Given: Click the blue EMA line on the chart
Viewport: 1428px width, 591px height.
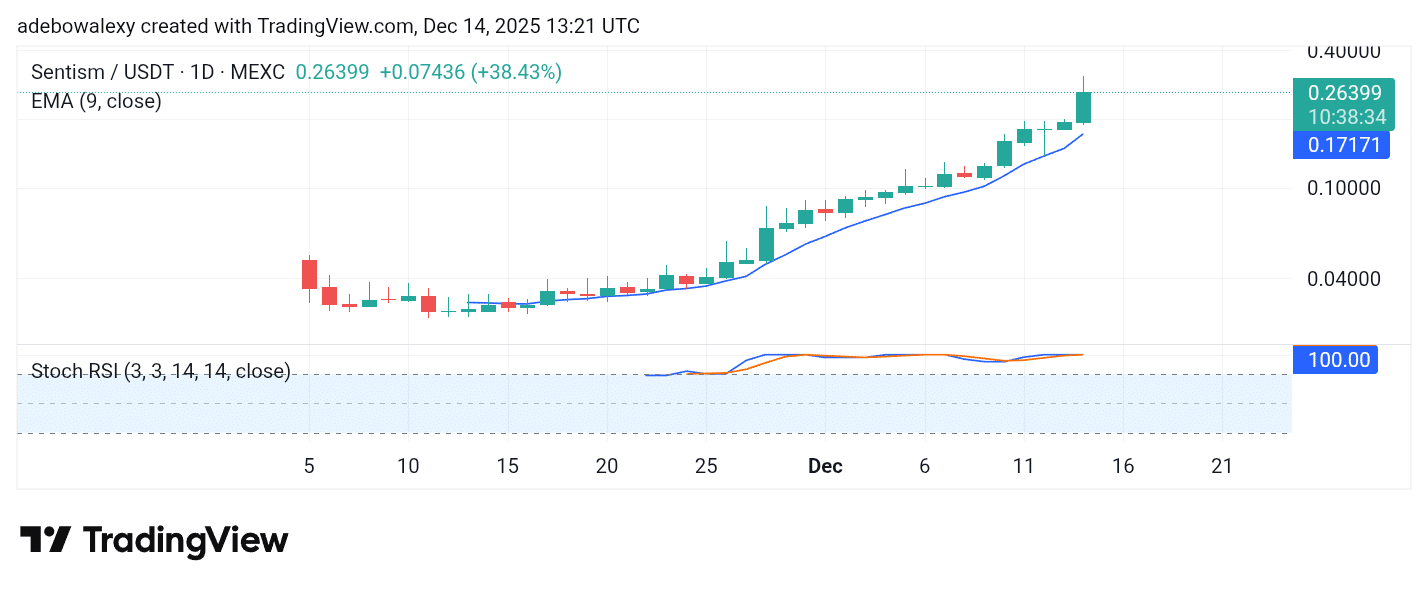Looking at the screenshot, I should [x=950, y=200].
